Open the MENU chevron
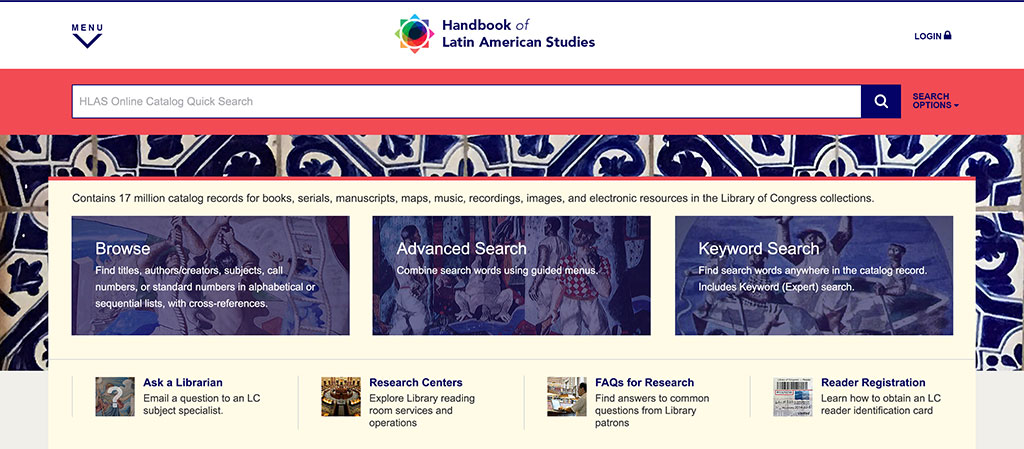Image resolution: width=1024 pixels, height=449 pixels. pos(87,41)
